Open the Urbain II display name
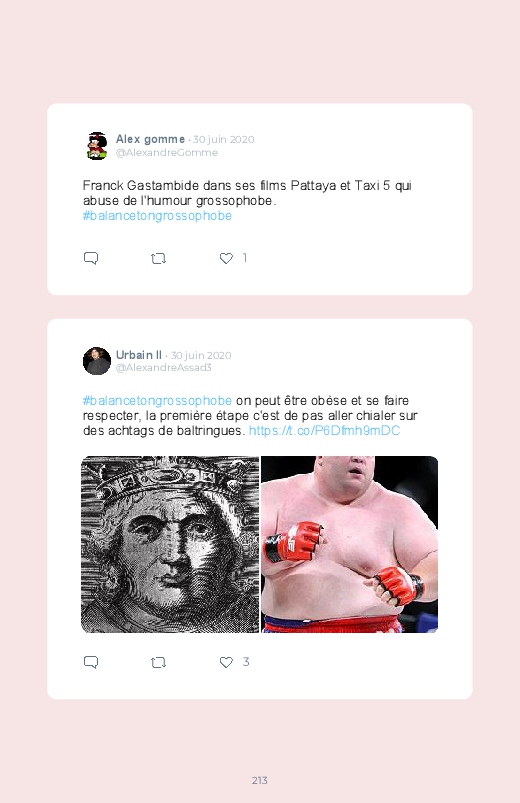The image size is (520, 803). pyautogui.click(x=139, y=355)
